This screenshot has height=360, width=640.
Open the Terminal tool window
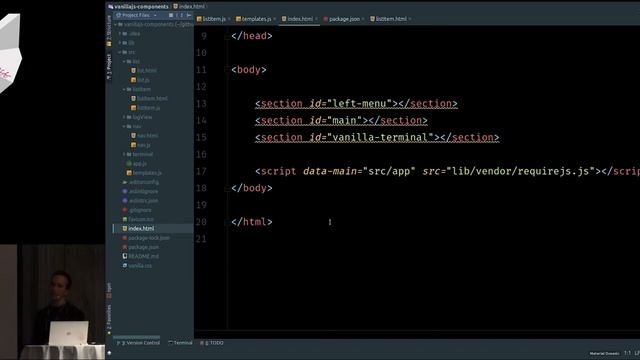tap(180, 343)
